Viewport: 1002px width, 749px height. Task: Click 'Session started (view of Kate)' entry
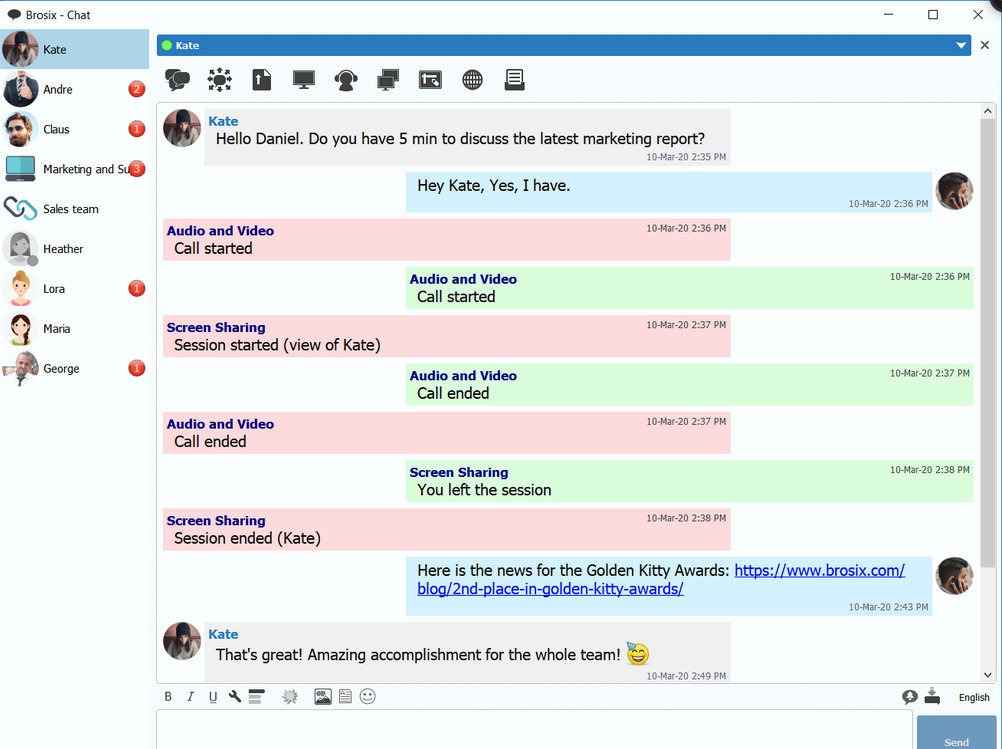click(447, 336)
